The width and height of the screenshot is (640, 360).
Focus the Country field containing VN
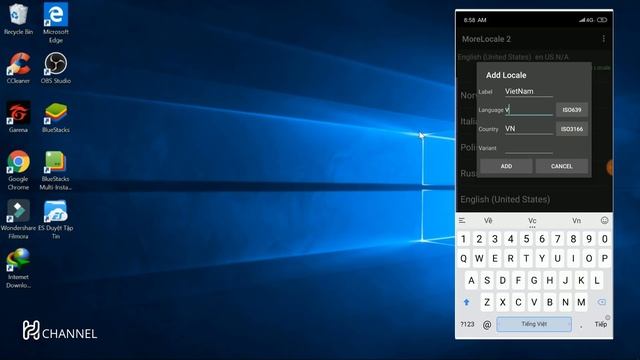coord(529,129)
